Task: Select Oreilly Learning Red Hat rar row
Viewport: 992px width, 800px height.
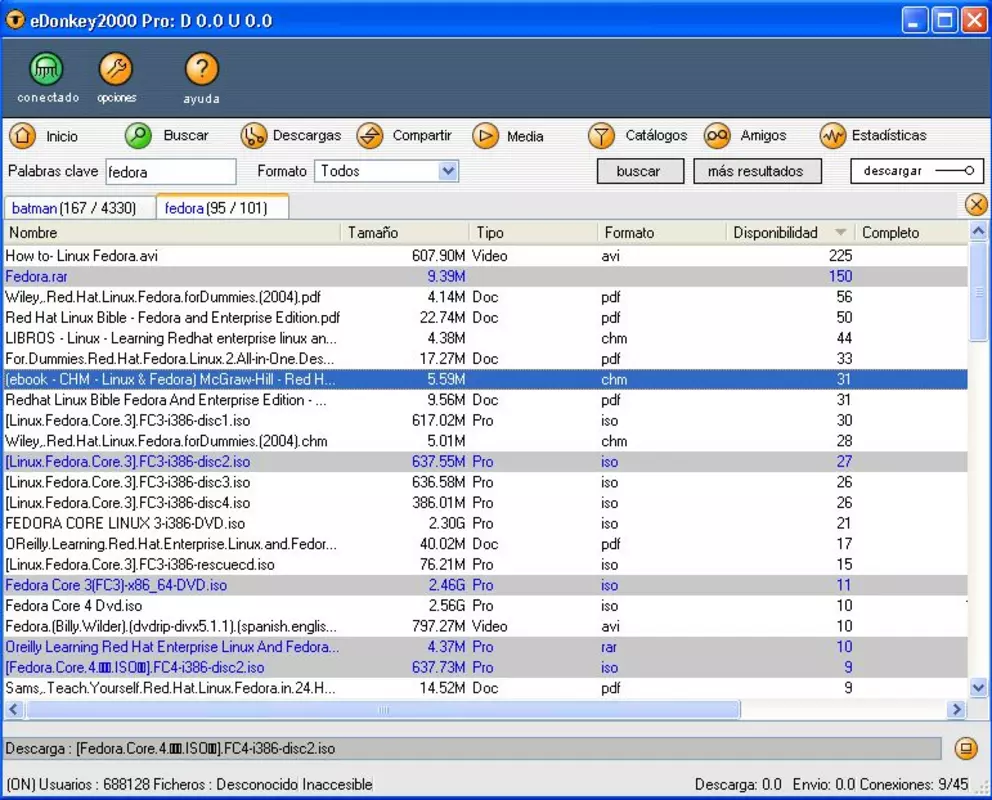Action: pos(486,646)
